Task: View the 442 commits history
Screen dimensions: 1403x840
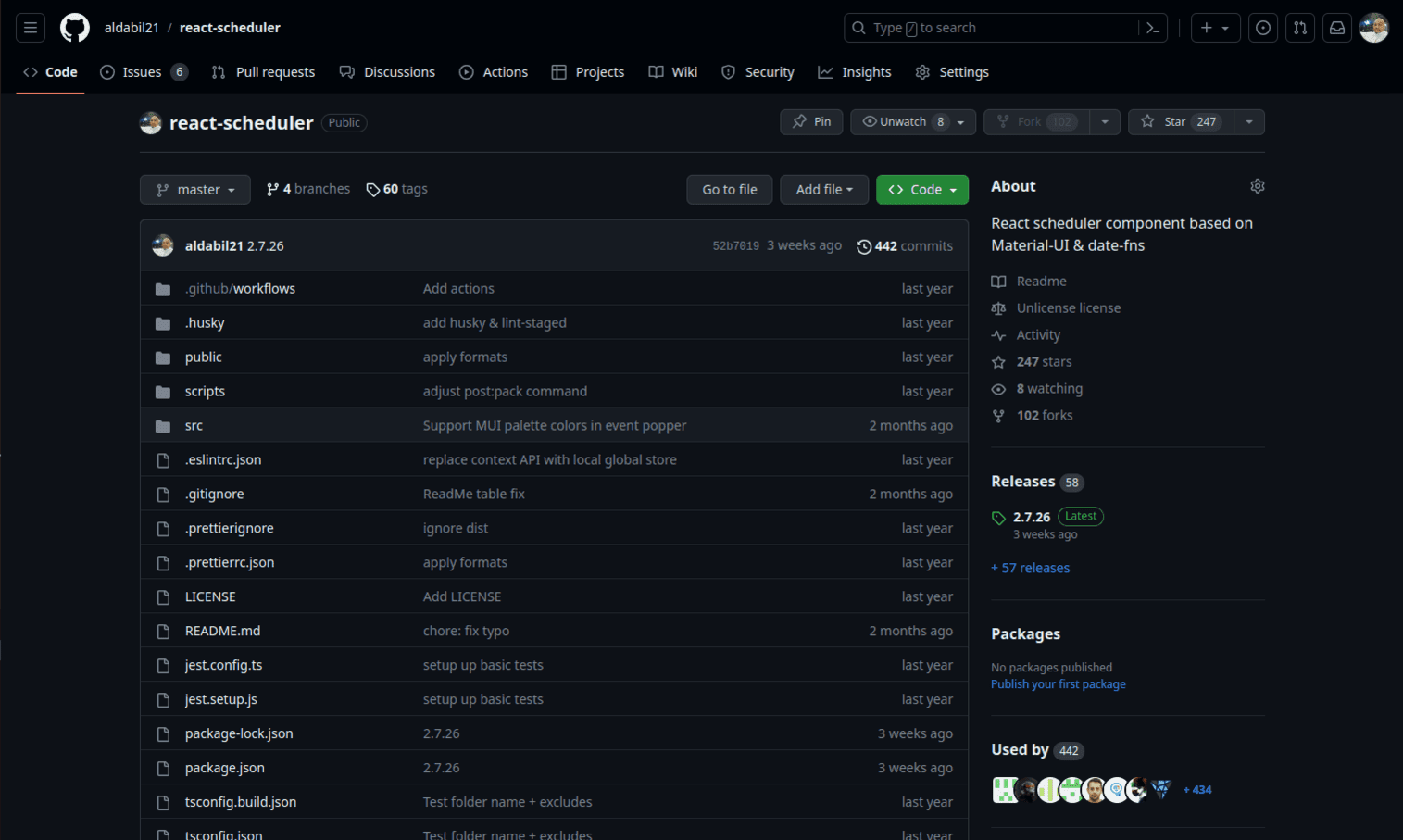Action: [x=905, y=246]
